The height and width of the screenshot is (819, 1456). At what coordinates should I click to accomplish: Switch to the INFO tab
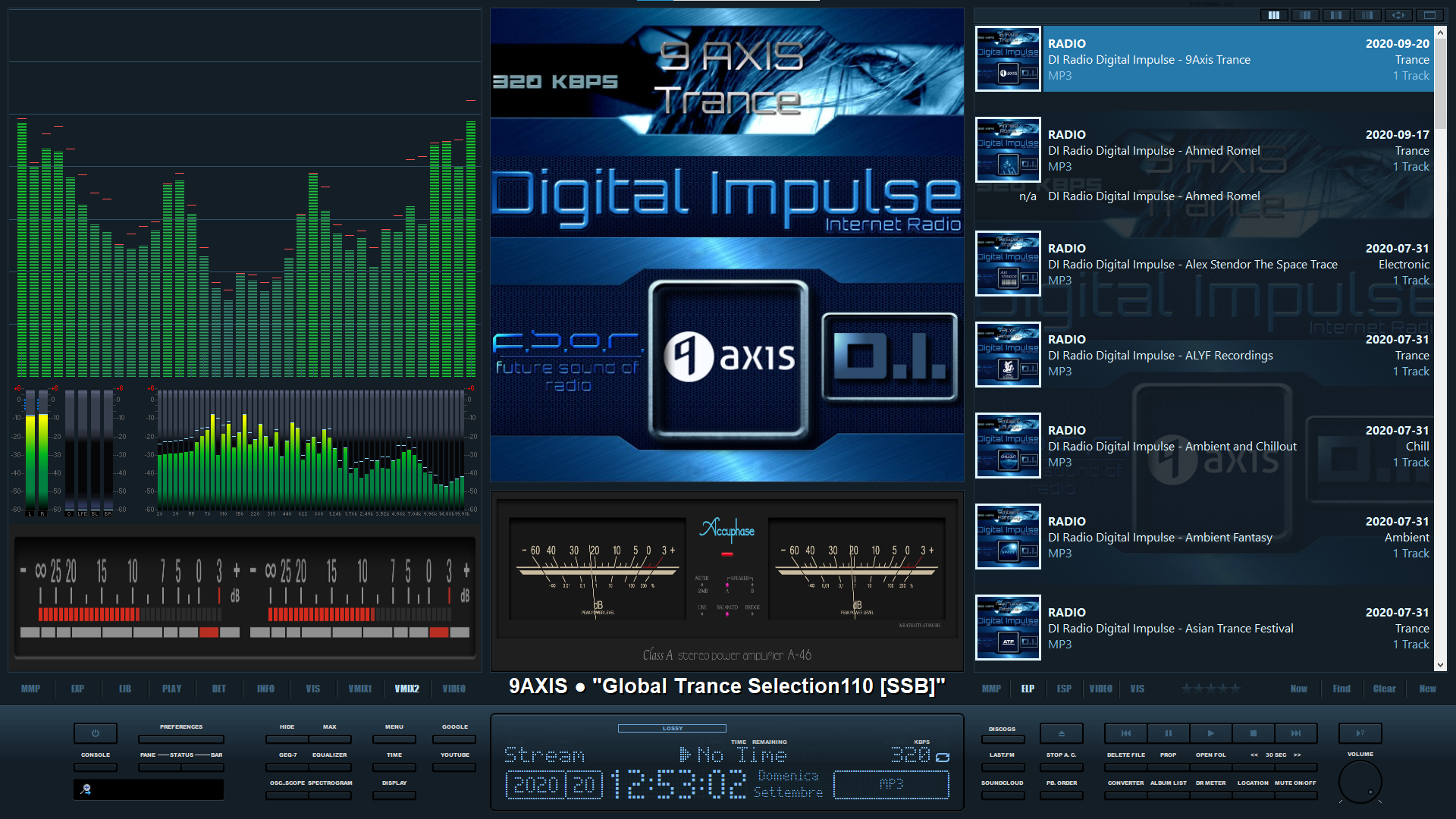(265, 689)
